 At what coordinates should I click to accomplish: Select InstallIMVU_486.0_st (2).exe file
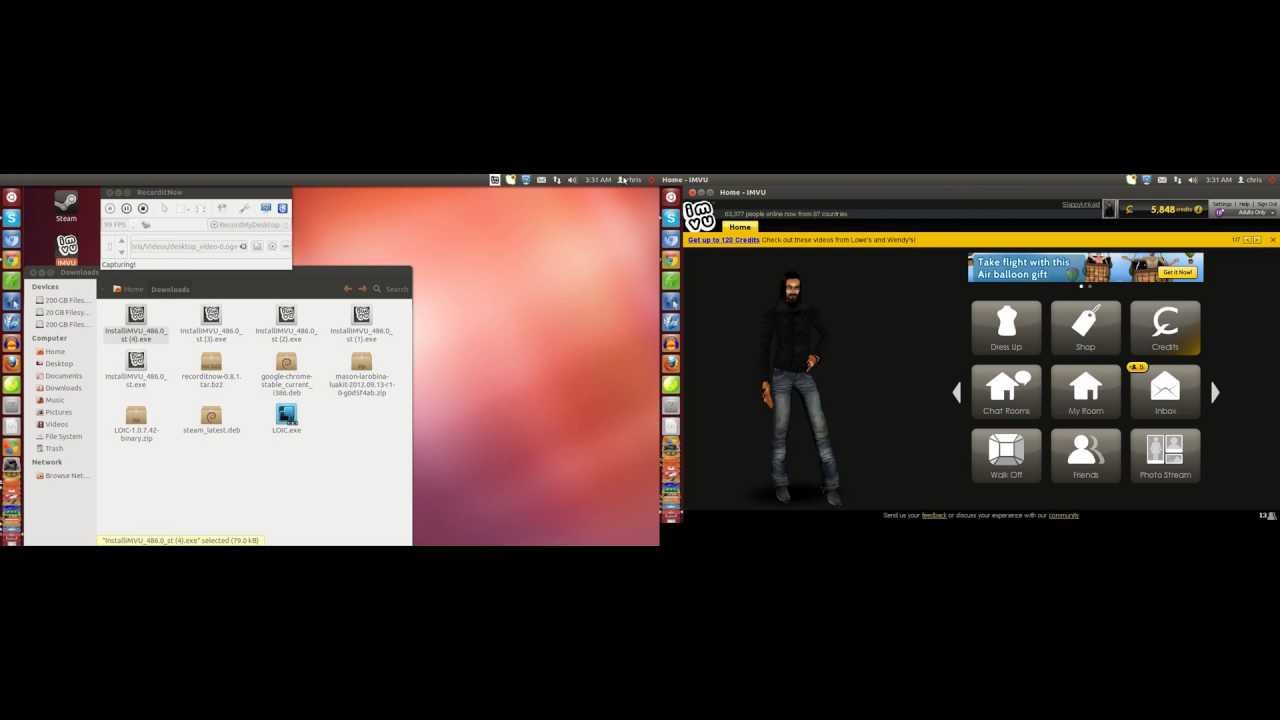point(286,325)
